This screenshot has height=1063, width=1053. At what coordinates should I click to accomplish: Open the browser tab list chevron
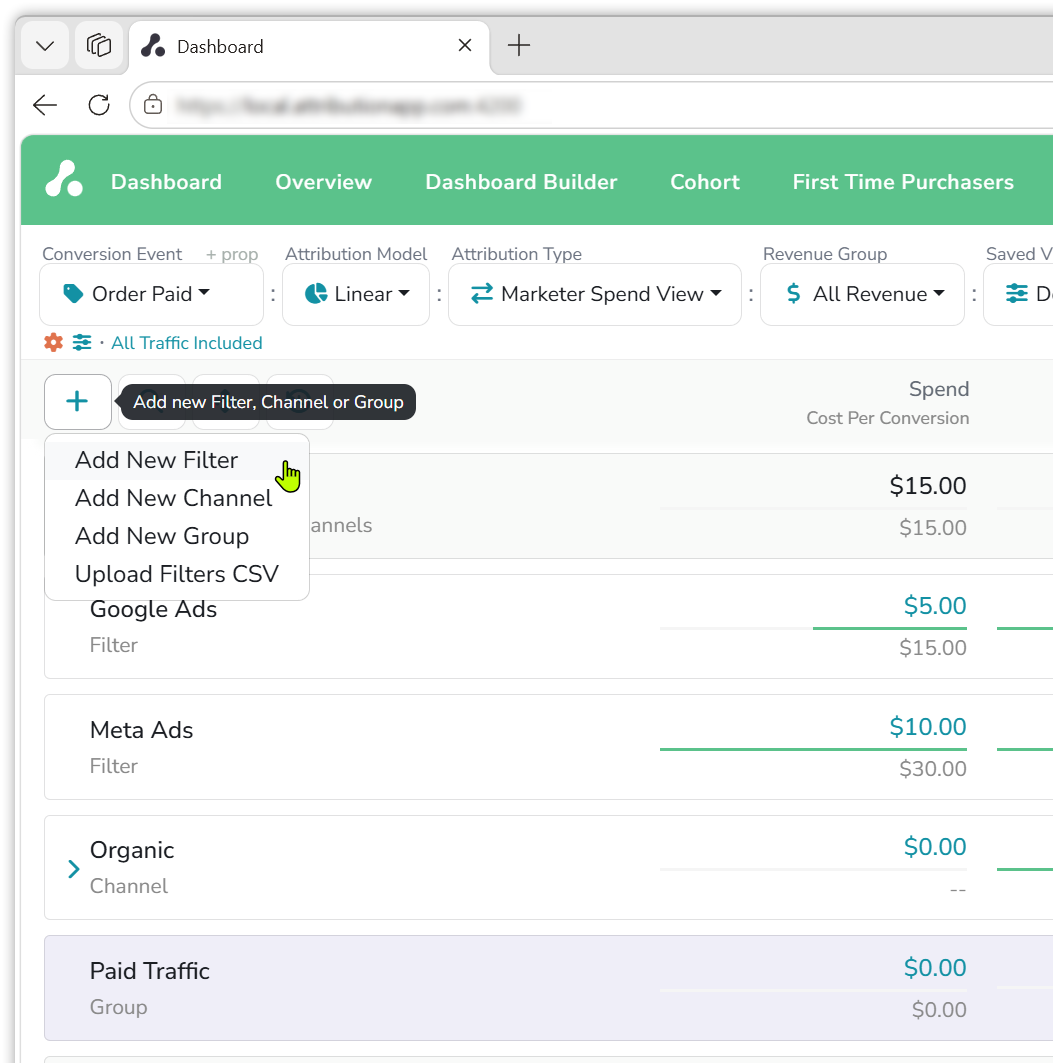coord(45,45)
